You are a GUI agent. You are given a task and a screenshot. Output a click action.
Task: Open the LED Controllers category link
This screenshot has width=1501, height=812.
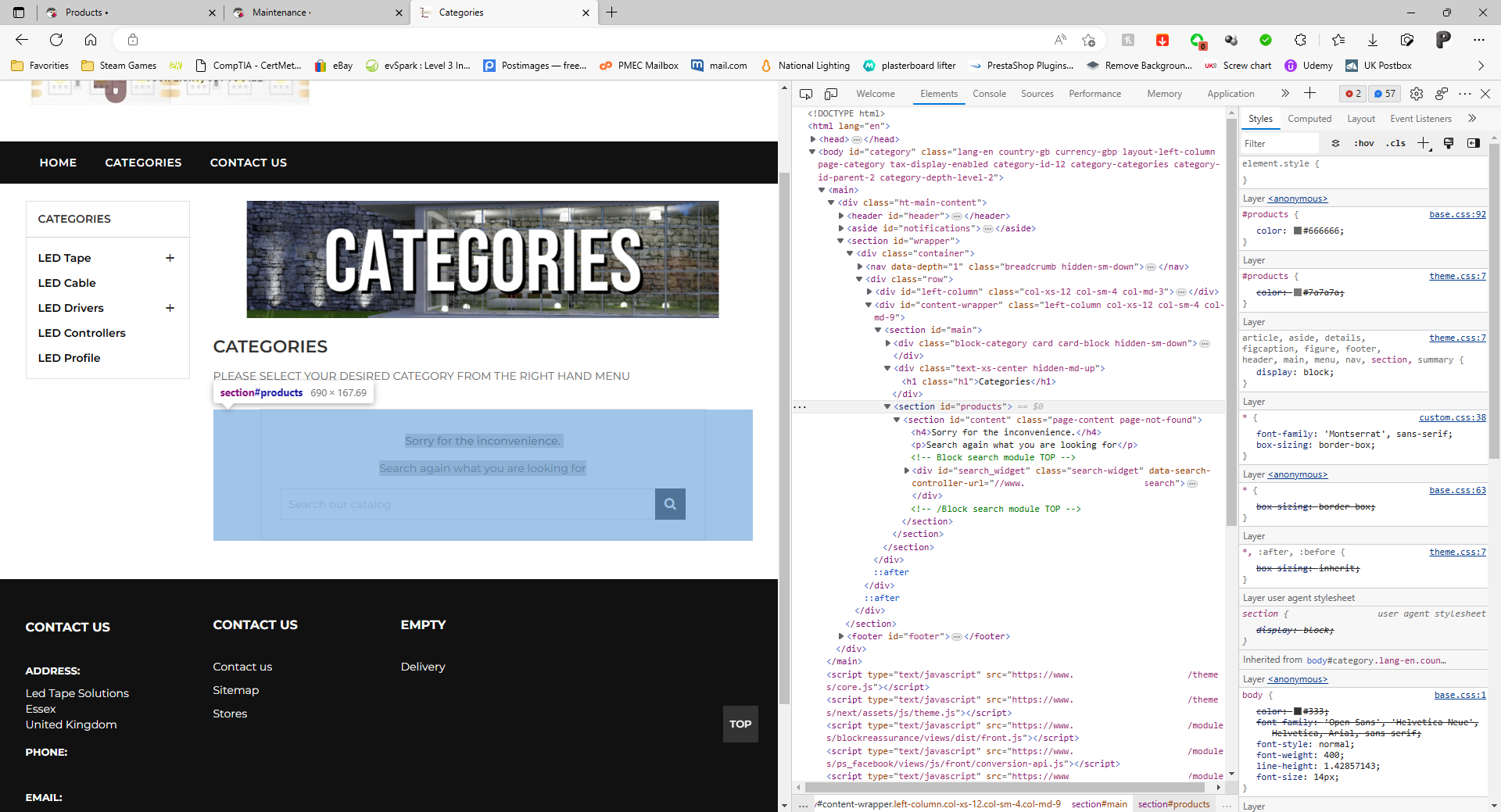(81, 333)
